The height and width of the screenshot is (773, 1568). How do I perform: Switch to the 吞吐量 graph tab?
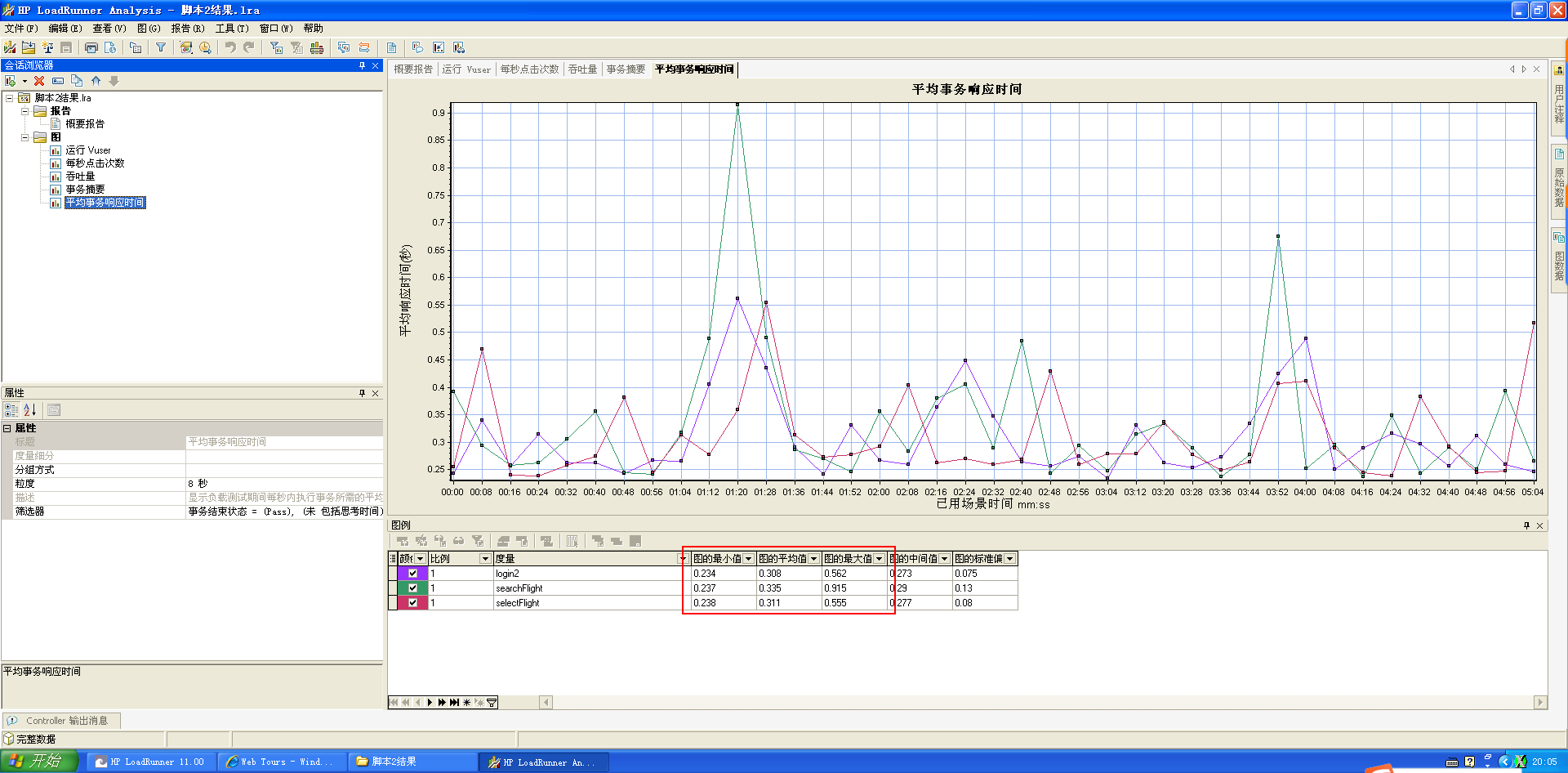[x=582, y=69]
